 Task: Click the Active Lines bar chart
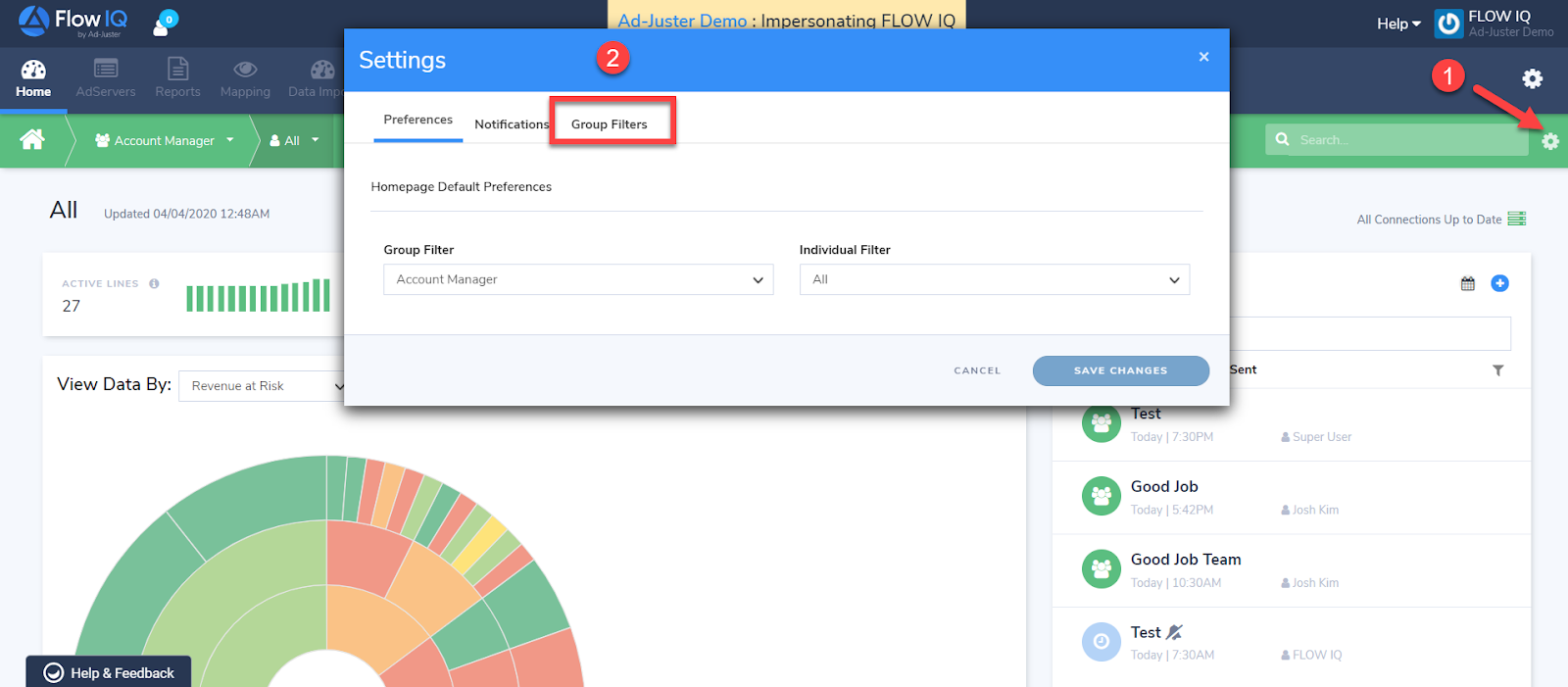258,296
